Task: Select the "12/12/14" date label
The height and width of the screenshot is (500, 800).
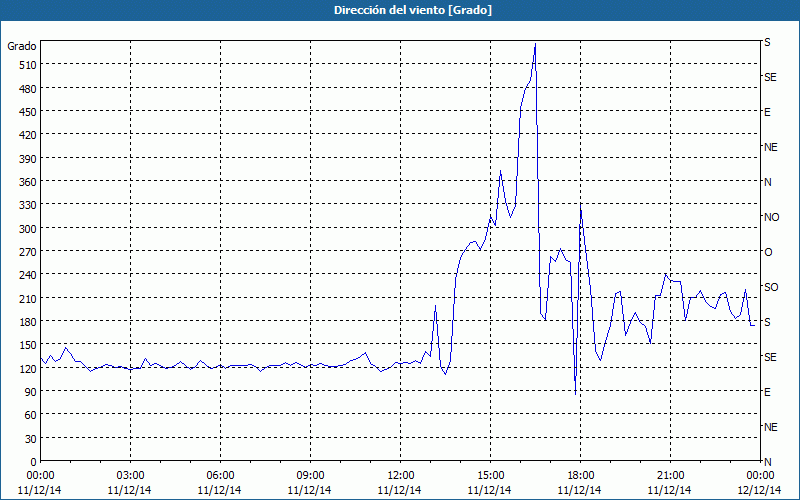Action: [759, 490]
